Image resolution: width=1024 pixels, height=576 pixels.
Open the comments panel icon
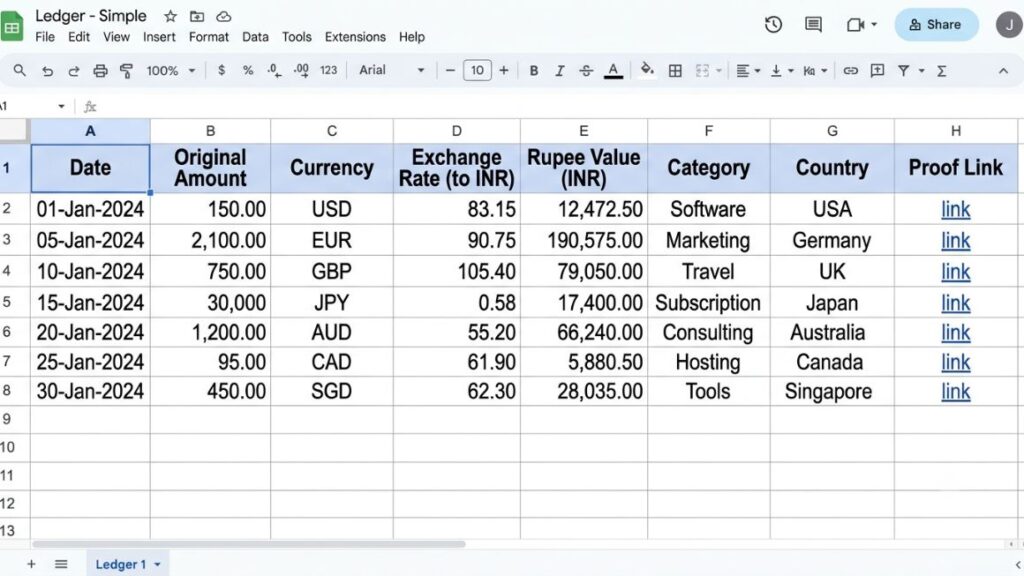pos(813,25)
